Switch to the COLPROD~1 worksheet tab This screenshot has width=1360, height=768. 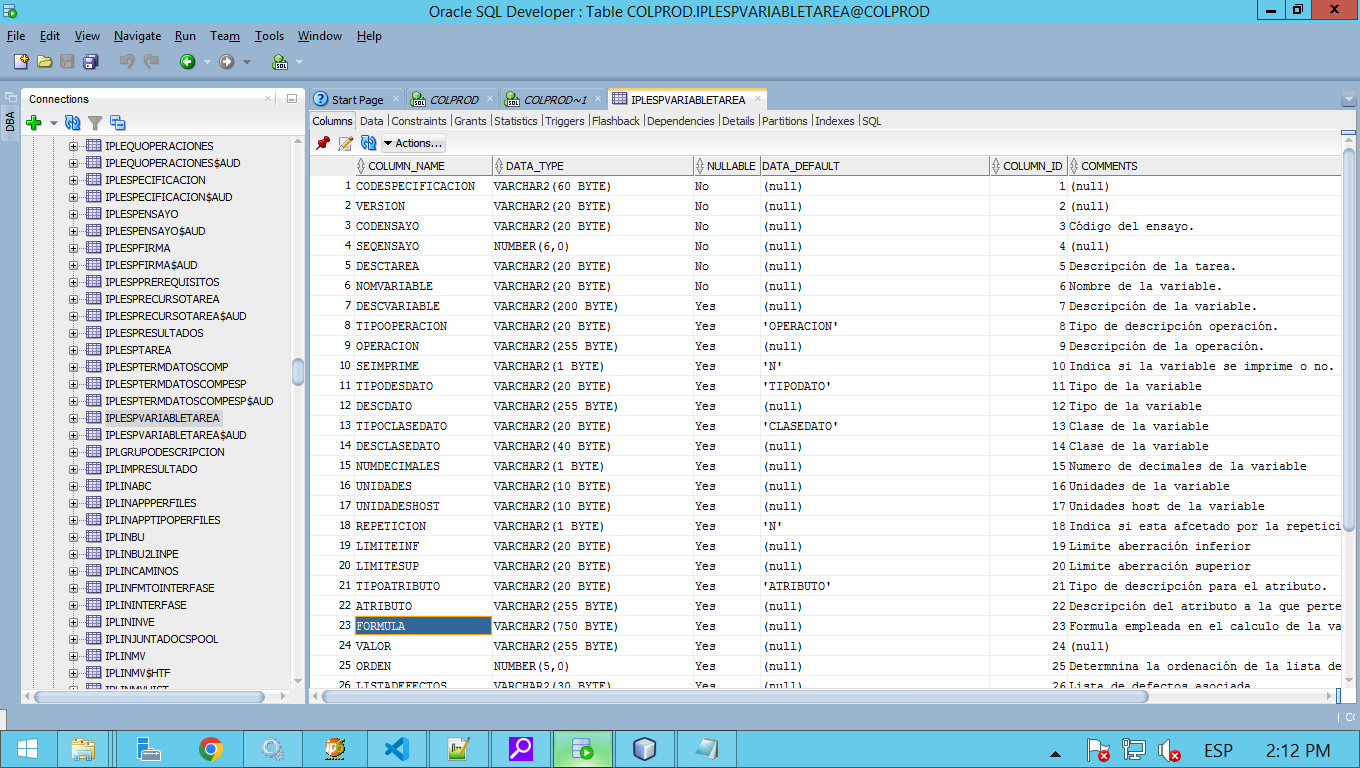(x=554, y=99)
